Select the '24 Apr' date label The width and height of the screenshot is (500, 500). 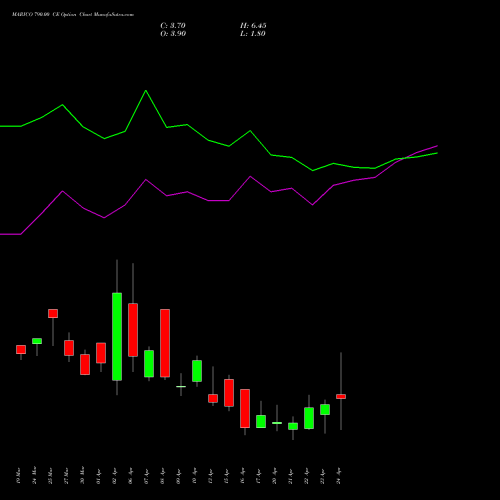tap(338, 475)
